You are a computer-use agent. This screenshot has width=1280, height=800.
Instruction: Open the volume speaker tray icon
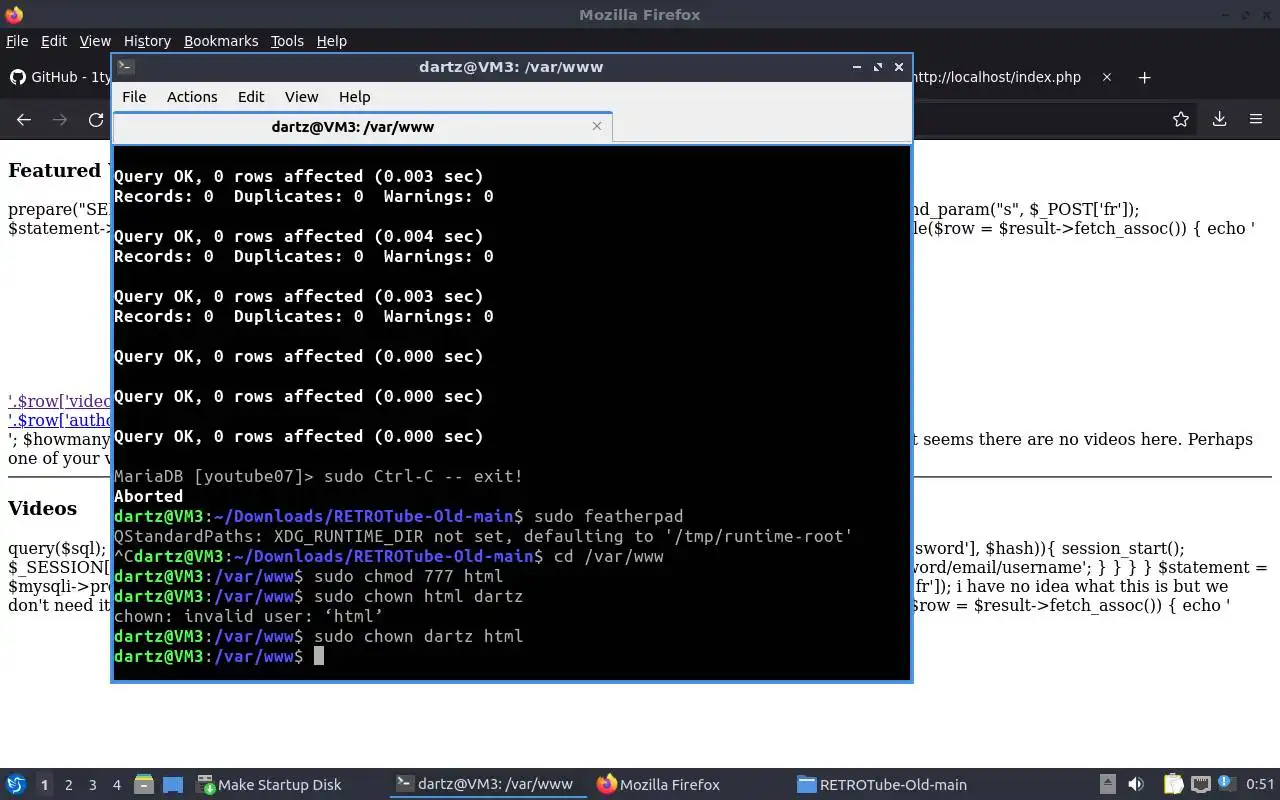(1136, 785)
